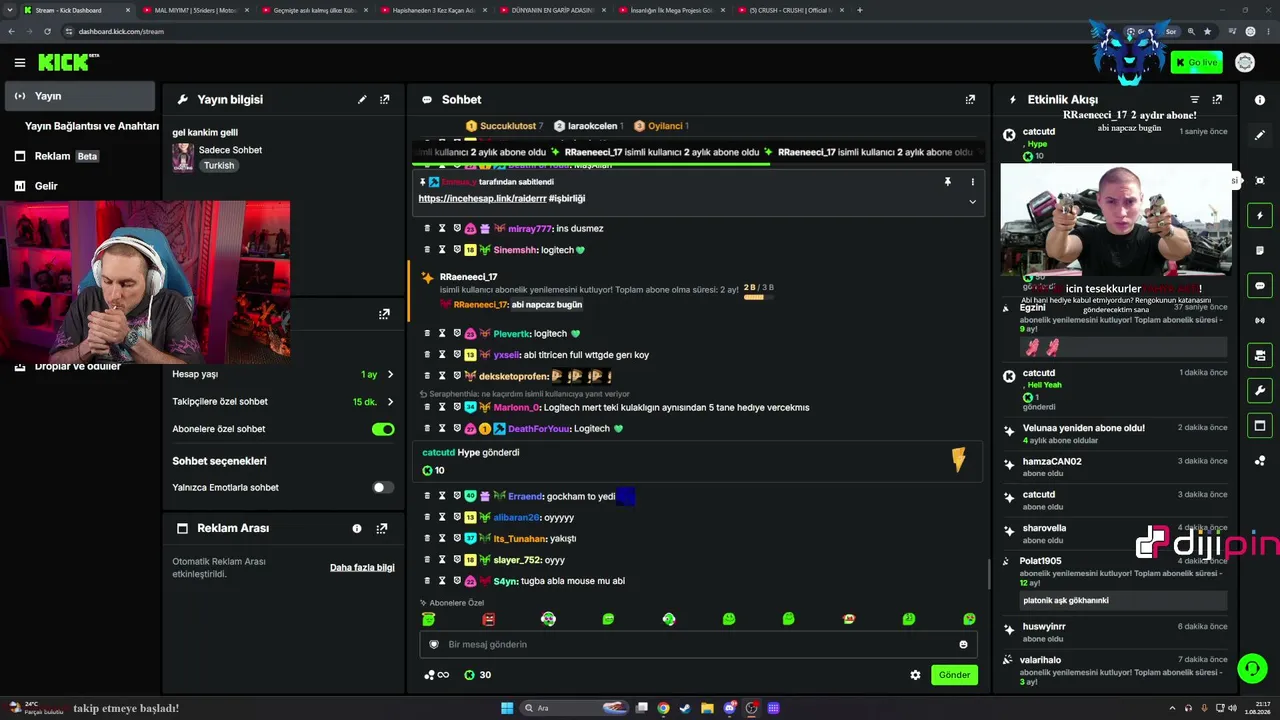The width and height of the screenshot is (1280, 720).
Task: Insert the red angry subscriber emote
Action: click(x=488, y=619)
